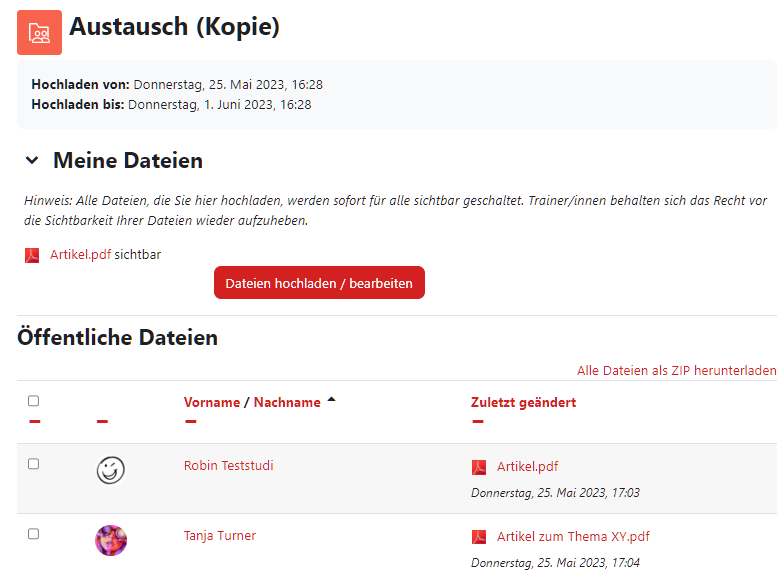This screenshot has height=579, width=783.
Task: Check the box for Tanja Turner
Action: click(x=33, y=534)
